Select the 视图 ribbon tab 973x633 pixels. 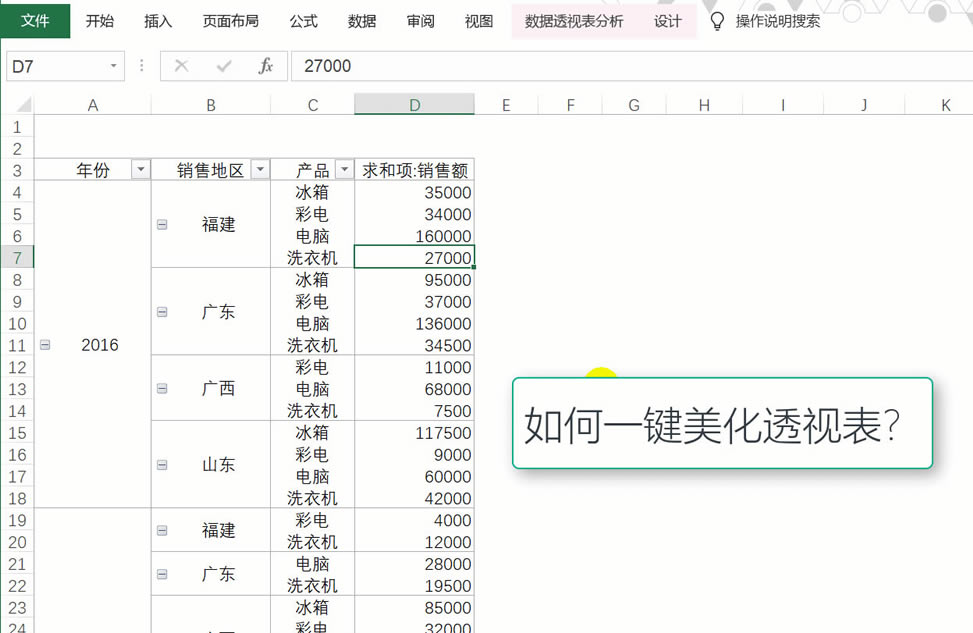479,20
